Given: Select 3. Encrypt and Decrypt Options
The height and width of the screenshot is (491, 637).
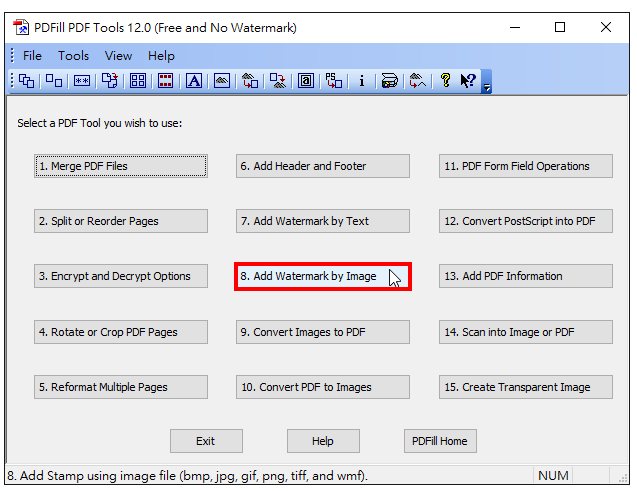Looking at the screenshot, I should pyautogui.click(x=121, y=276).
